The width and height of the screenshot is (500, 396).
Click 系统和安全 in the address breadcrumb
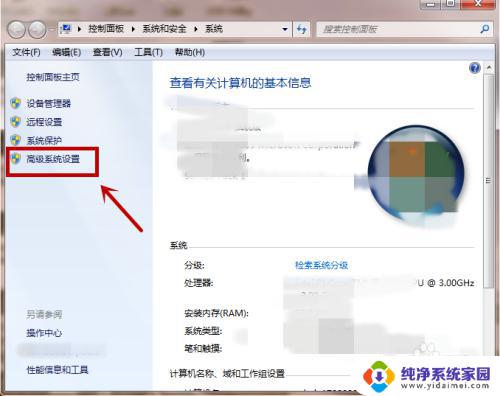pyautogui.click(x=164, y=29)
